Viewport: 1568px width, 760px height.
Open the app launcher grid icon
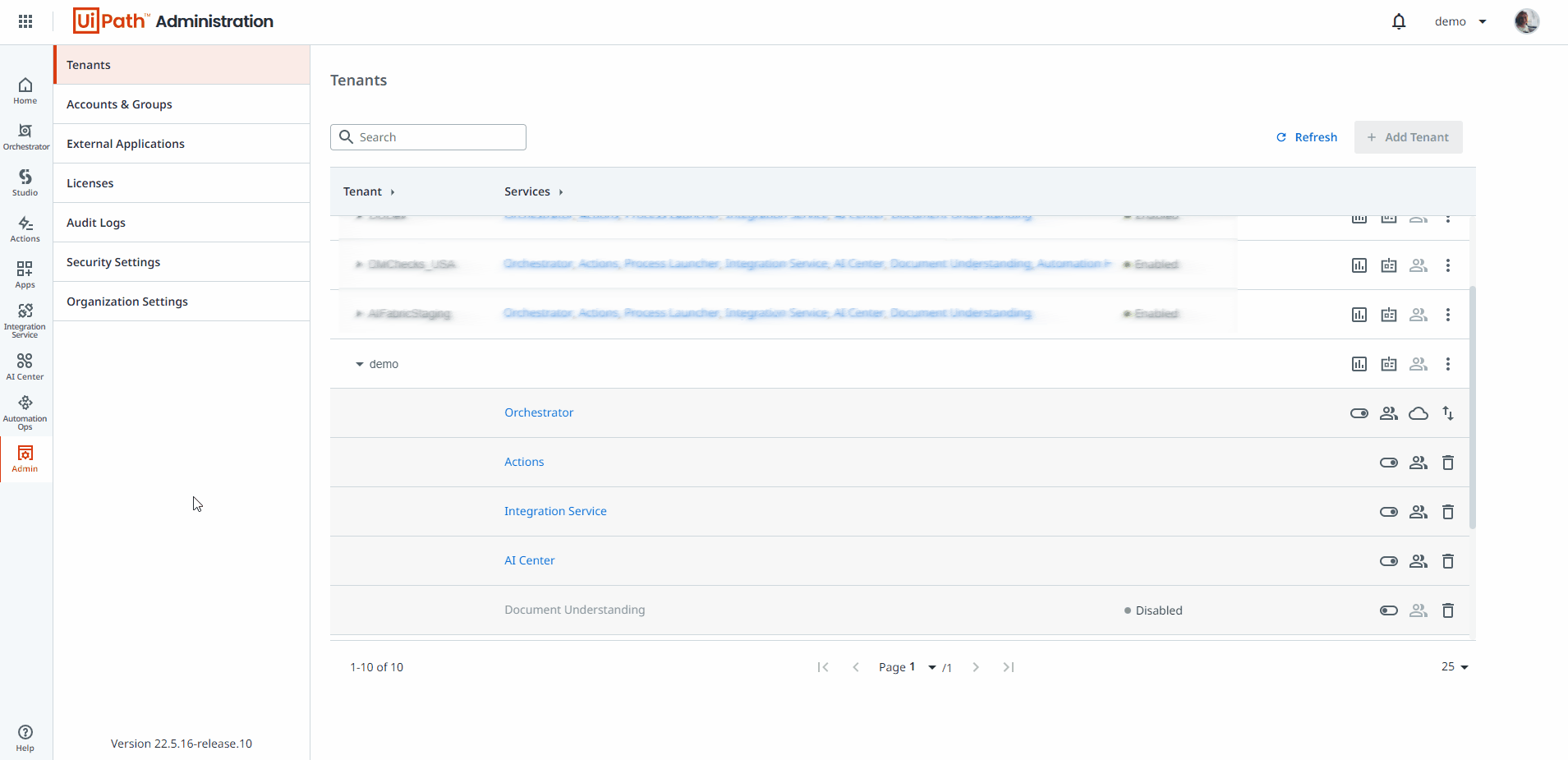(25, 21)
